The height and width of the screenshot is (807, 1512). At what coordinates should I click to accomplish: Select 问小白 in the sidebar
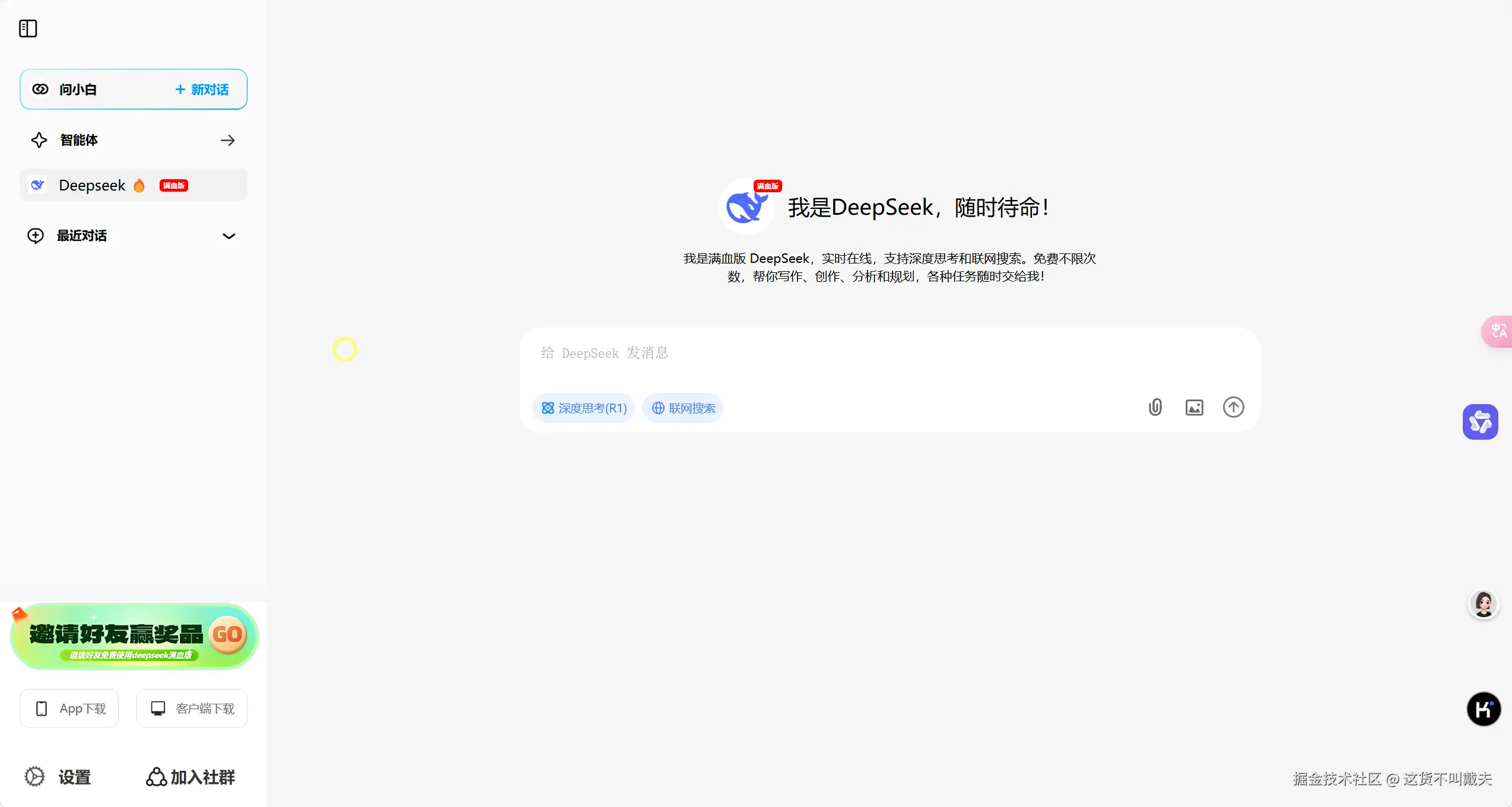[x=77, y=90]
